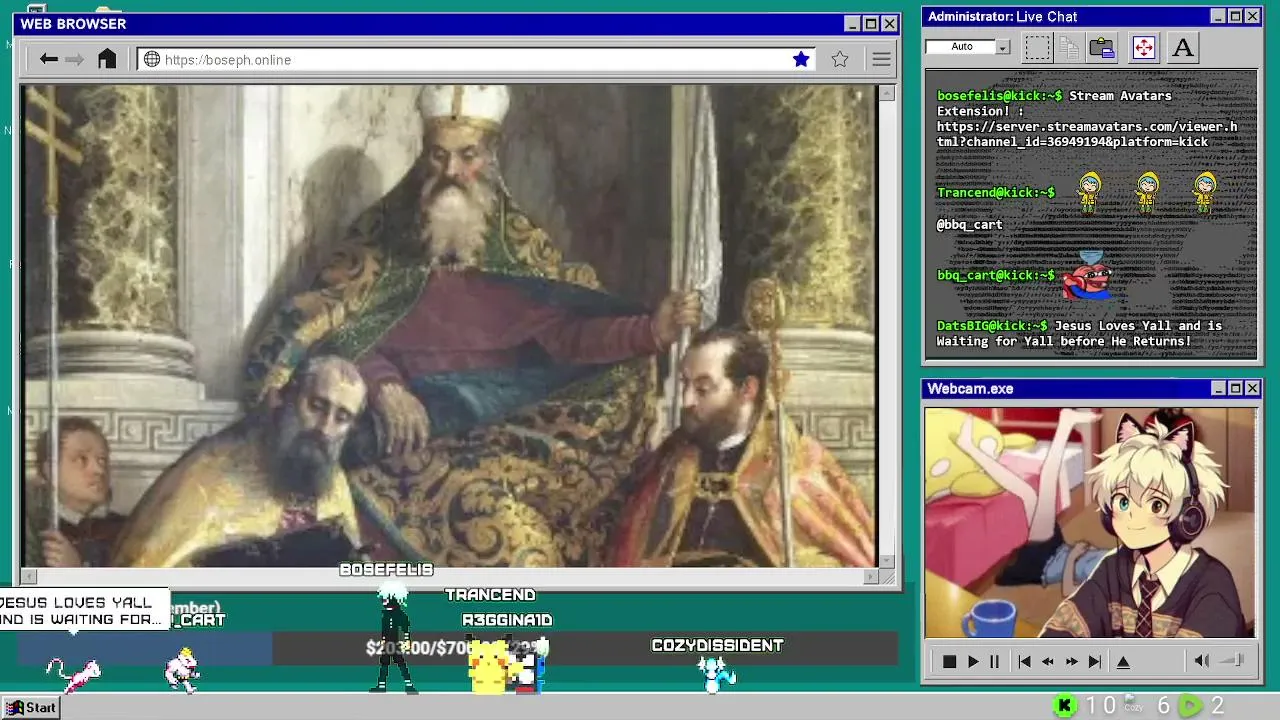The width and height of the screenshot is (1280, 720).
Task: Close the Web Browser window
Action: [x=889, y=24]
